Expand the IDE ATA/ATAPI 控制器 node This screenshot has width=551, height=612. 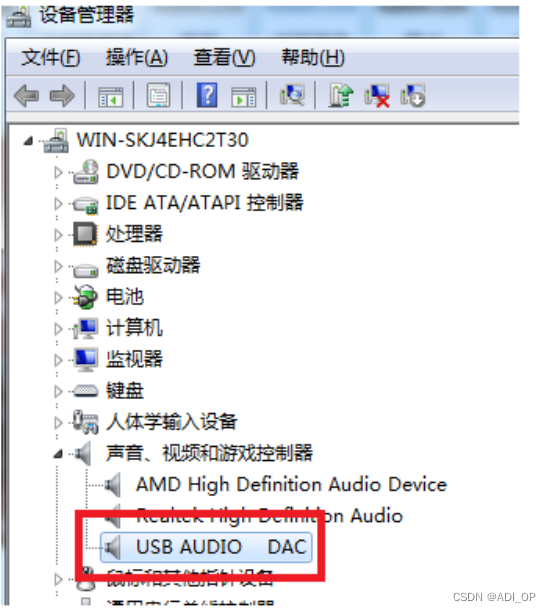point(58,203)
